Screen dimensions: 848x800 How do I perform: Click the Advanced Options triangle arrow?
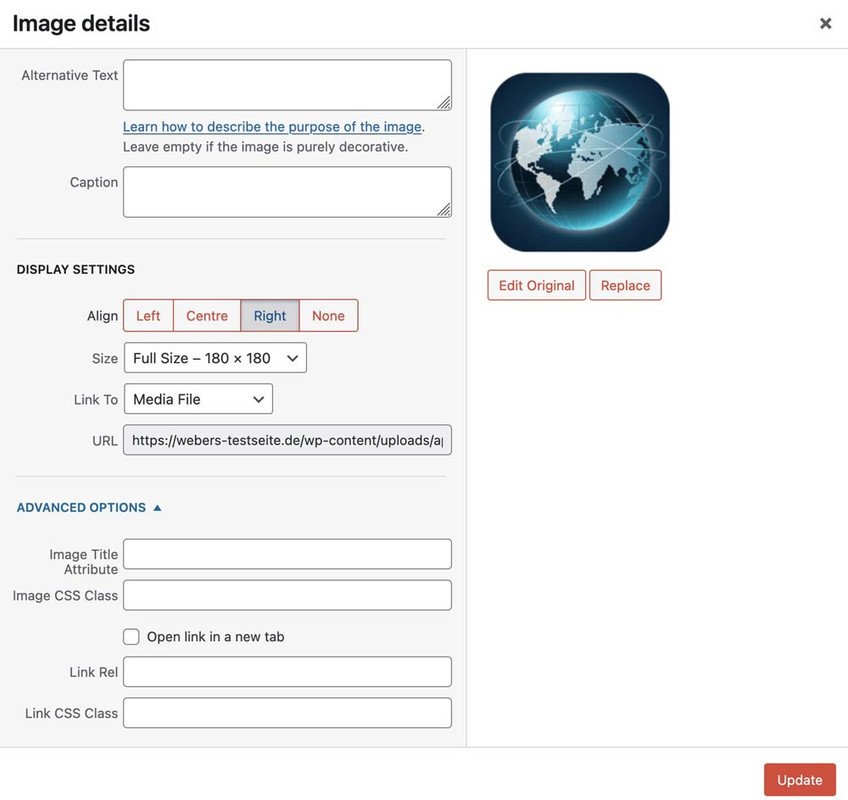tap(157, 507)
